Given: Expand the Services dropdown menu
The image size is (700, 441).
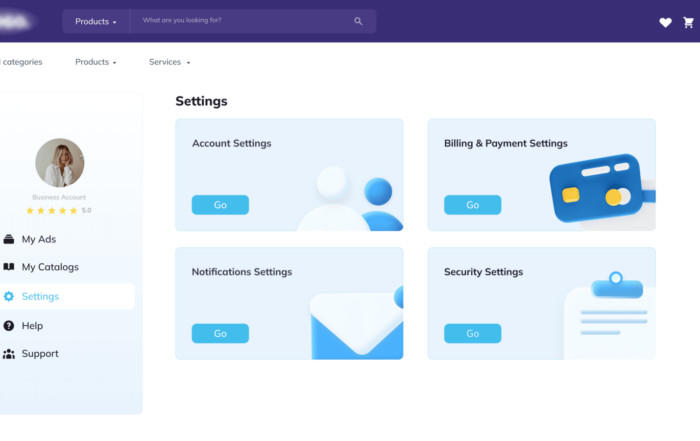Looking at the screenshot, I should 169,62.
